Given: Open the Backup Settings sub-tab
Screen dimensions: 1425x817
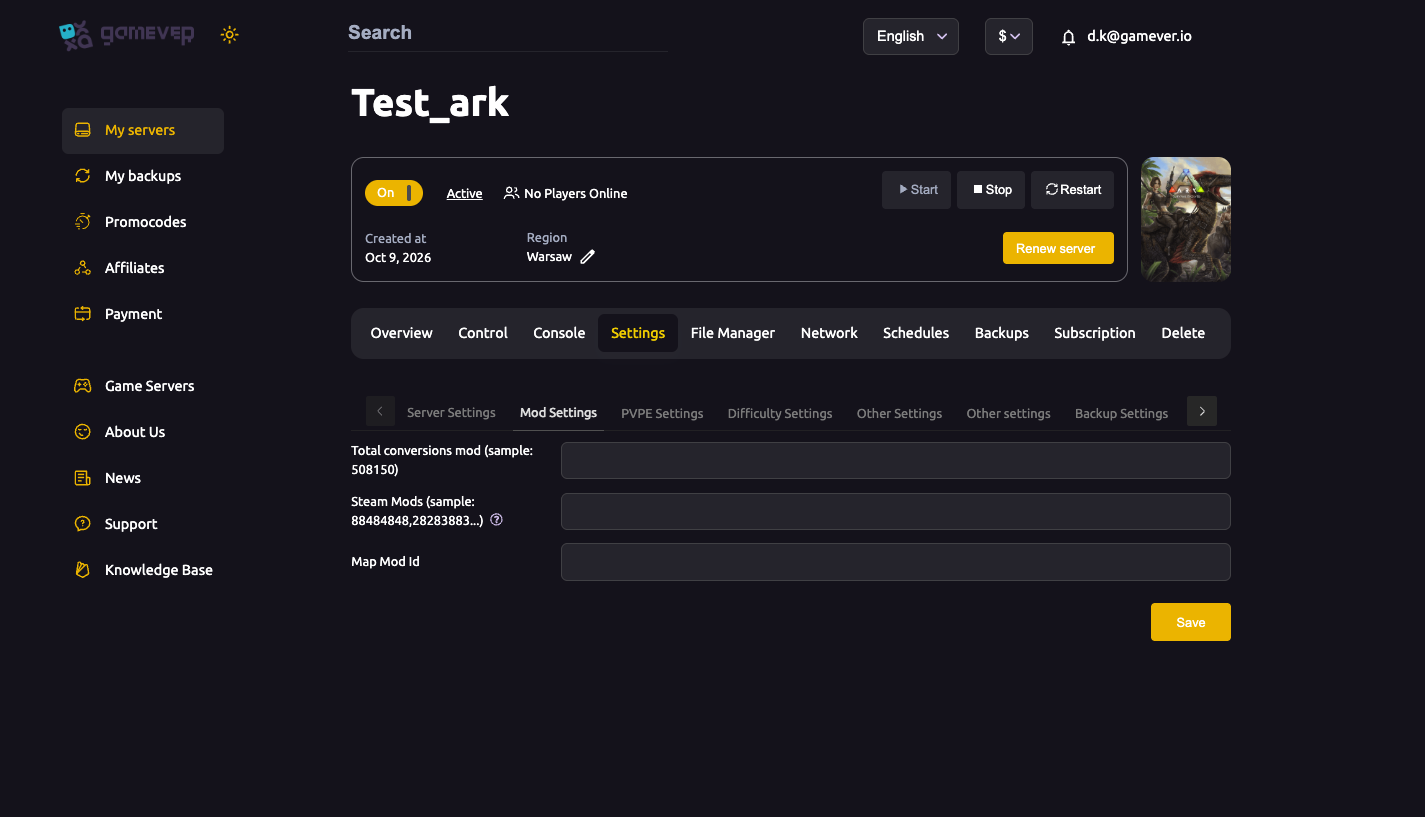Looking at the screenshot, I should (1121, 413).
